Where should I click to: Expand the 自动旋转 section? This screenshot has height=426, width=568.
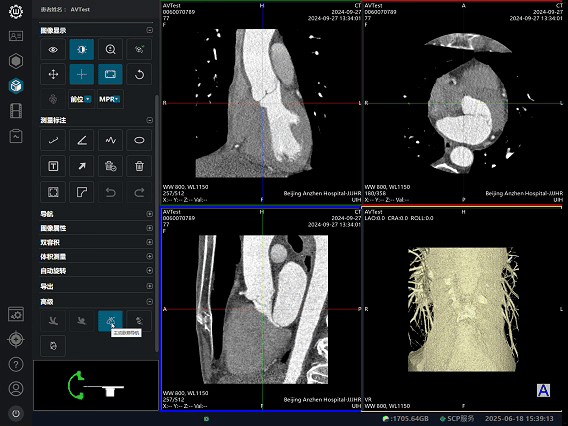[149, 271]
